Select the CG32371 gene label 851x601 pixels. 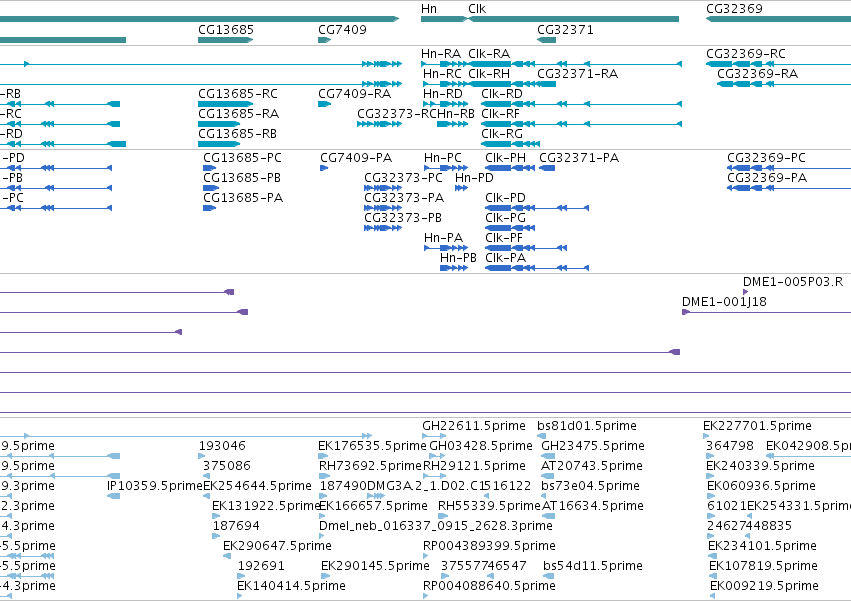[x=565, y=30]
